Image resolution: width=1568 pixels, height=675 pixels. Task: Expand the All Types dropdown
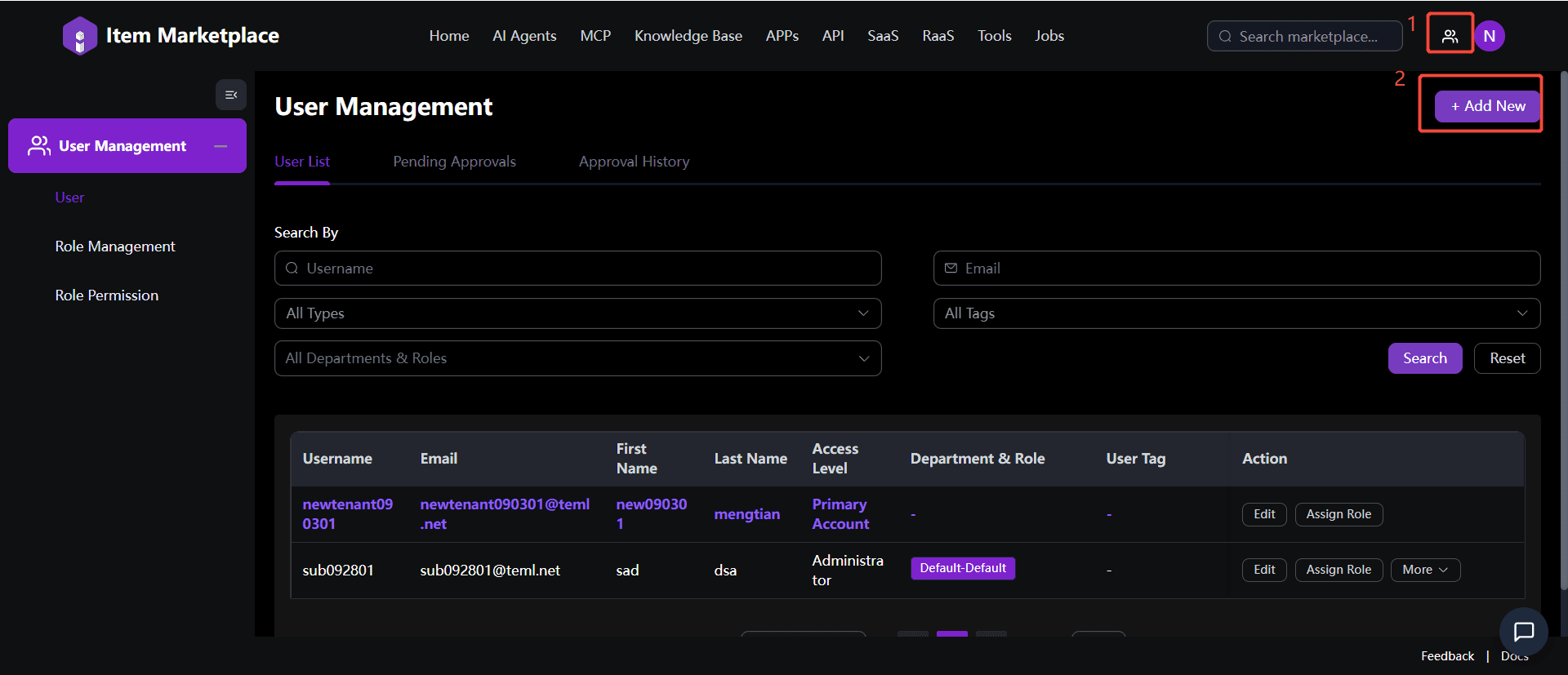click(577, 313)
